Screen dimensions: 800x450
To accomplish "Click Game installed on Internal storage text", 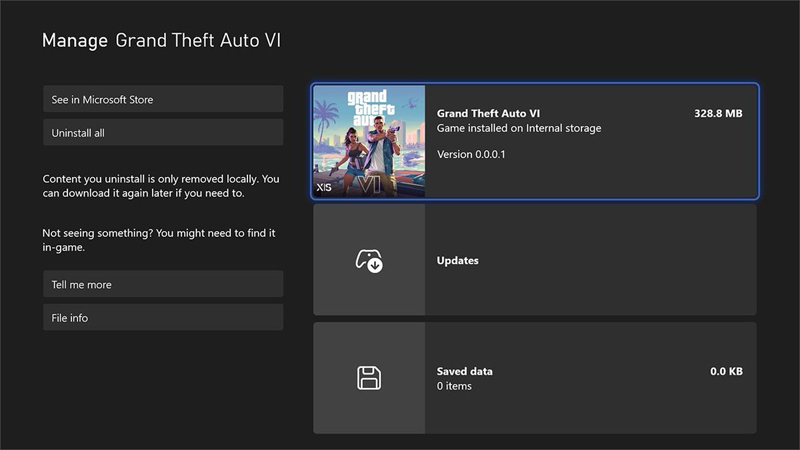I will point(519,129).
